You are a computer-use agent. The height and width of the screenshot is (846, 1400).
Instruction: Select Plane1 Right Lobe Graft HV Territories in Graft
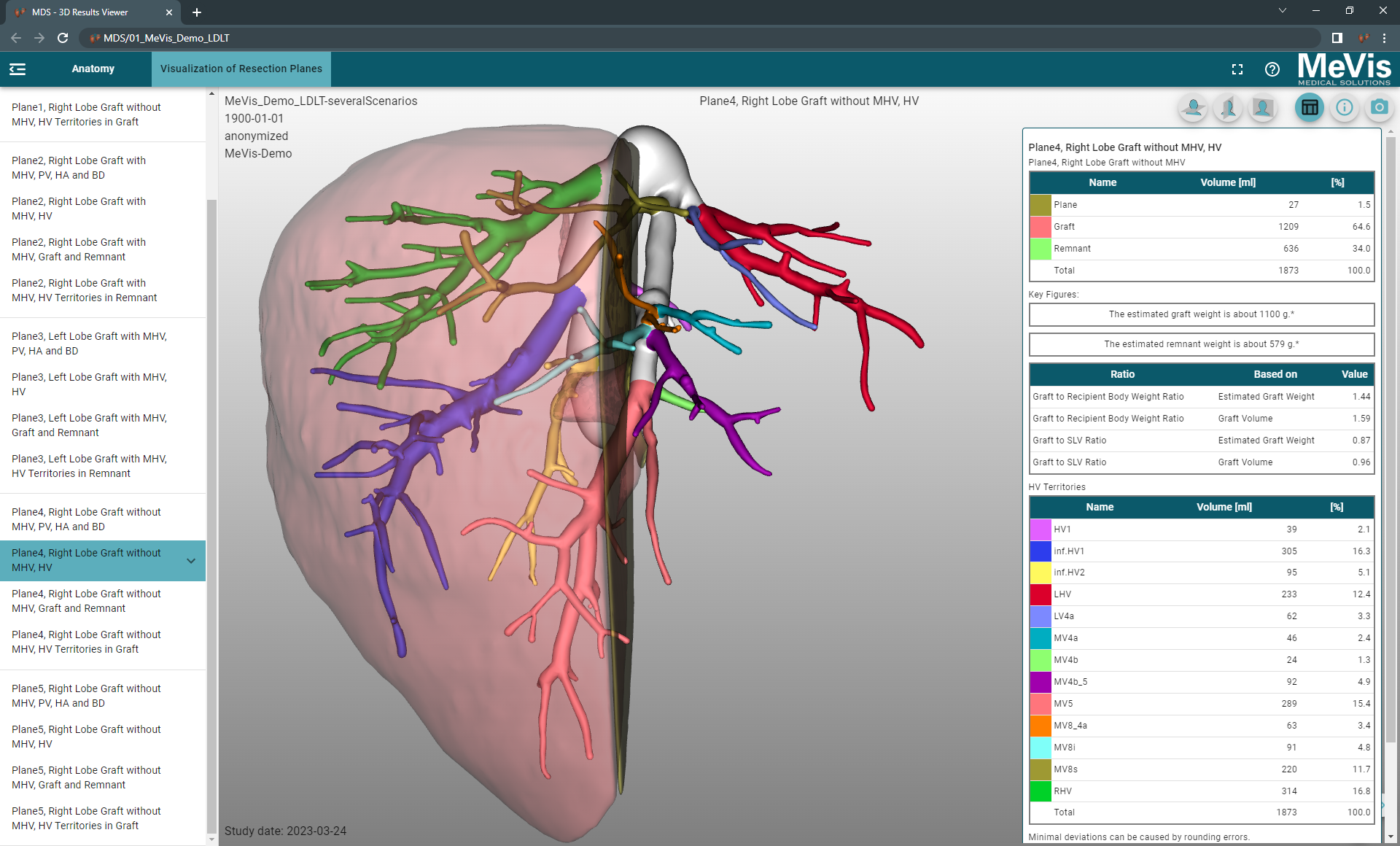pyautogui.click(x=103, y=115)
